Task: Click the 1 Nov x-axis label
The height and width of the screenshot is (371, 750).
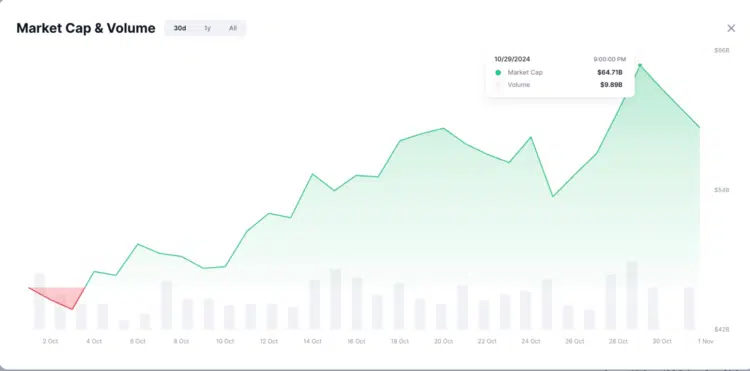Action: (x=705, y=341)
